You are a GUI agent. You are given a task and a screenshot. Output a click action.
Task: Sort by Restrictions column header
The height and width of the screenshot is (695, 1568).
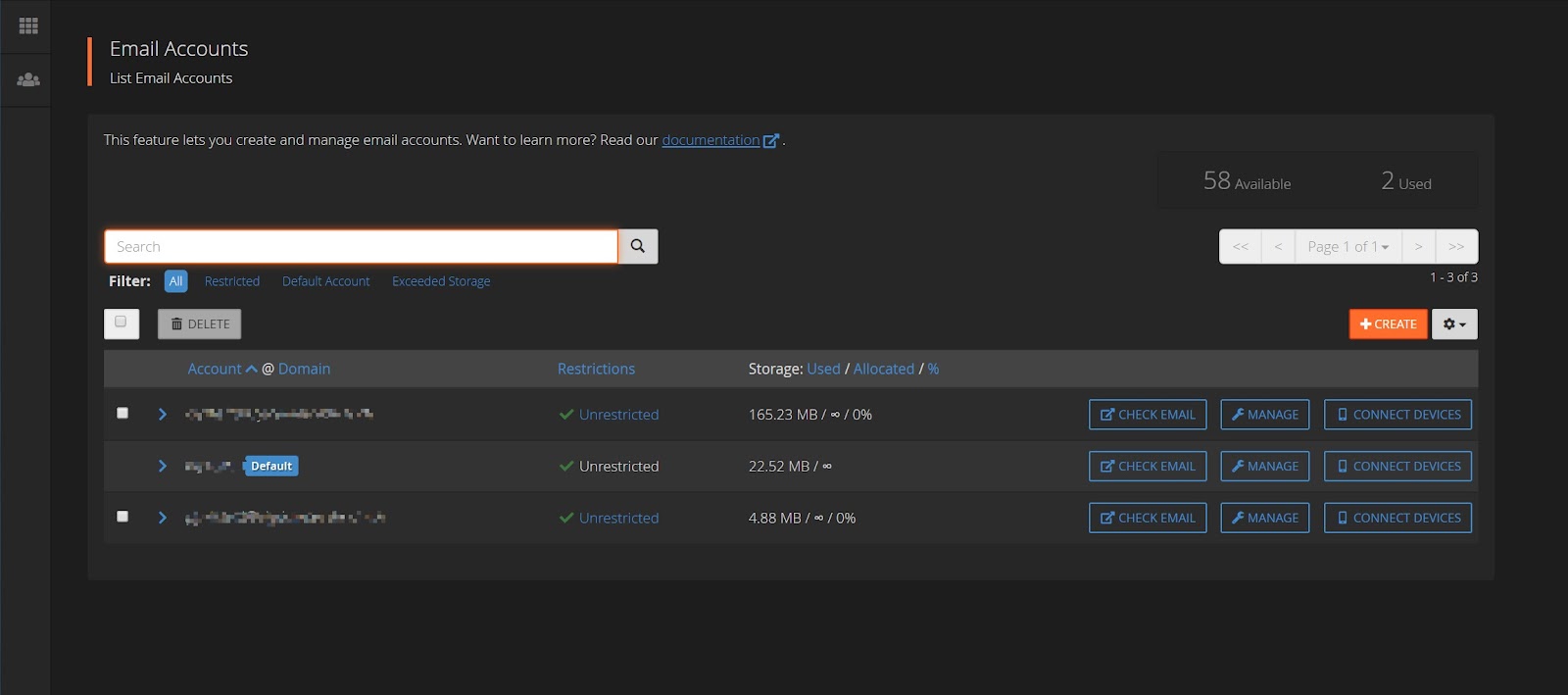point(596,369)
